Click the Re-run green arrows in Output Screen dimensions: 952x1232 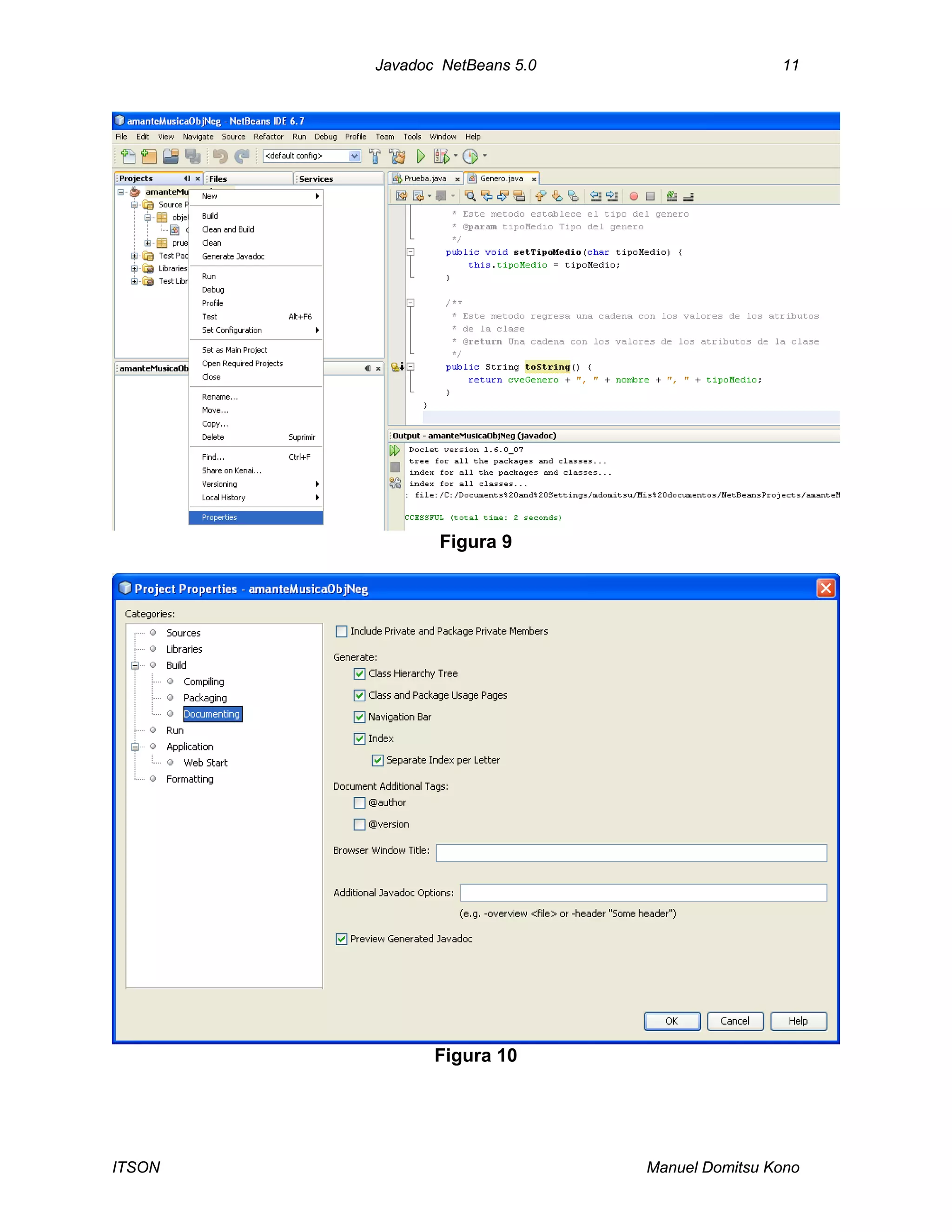[395, 450]
